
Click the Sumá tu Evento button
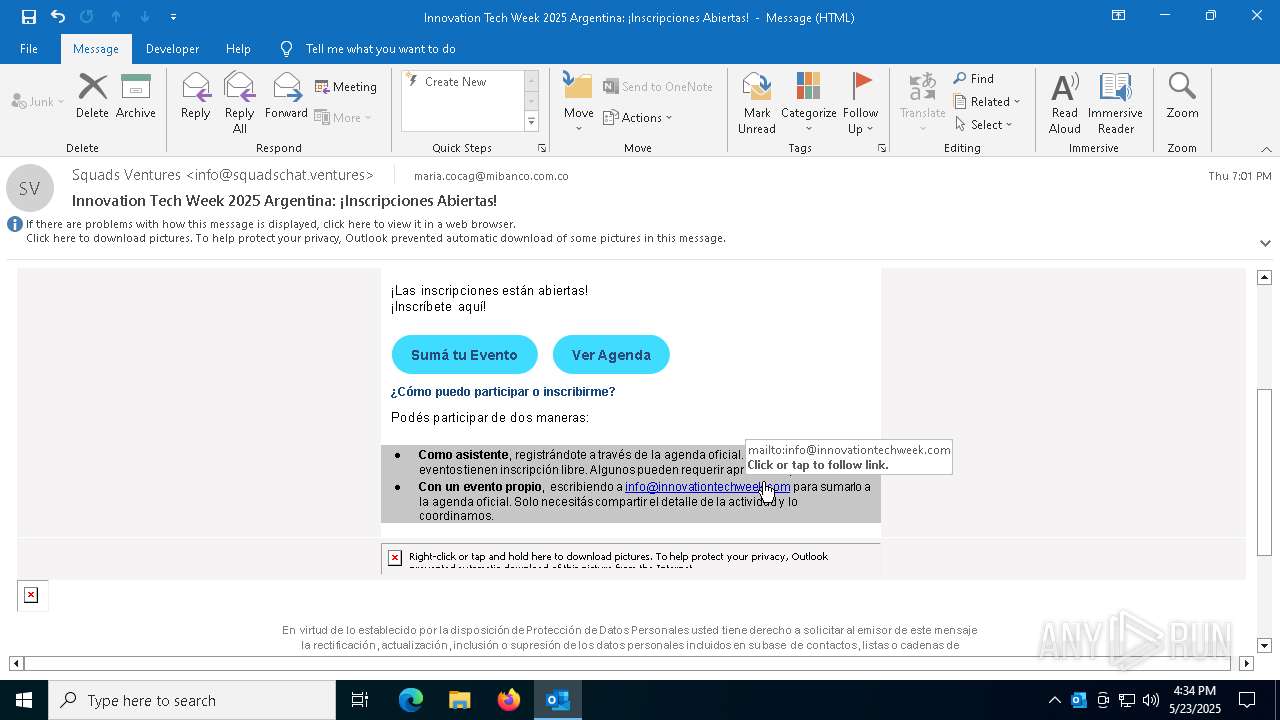(464, 355)
